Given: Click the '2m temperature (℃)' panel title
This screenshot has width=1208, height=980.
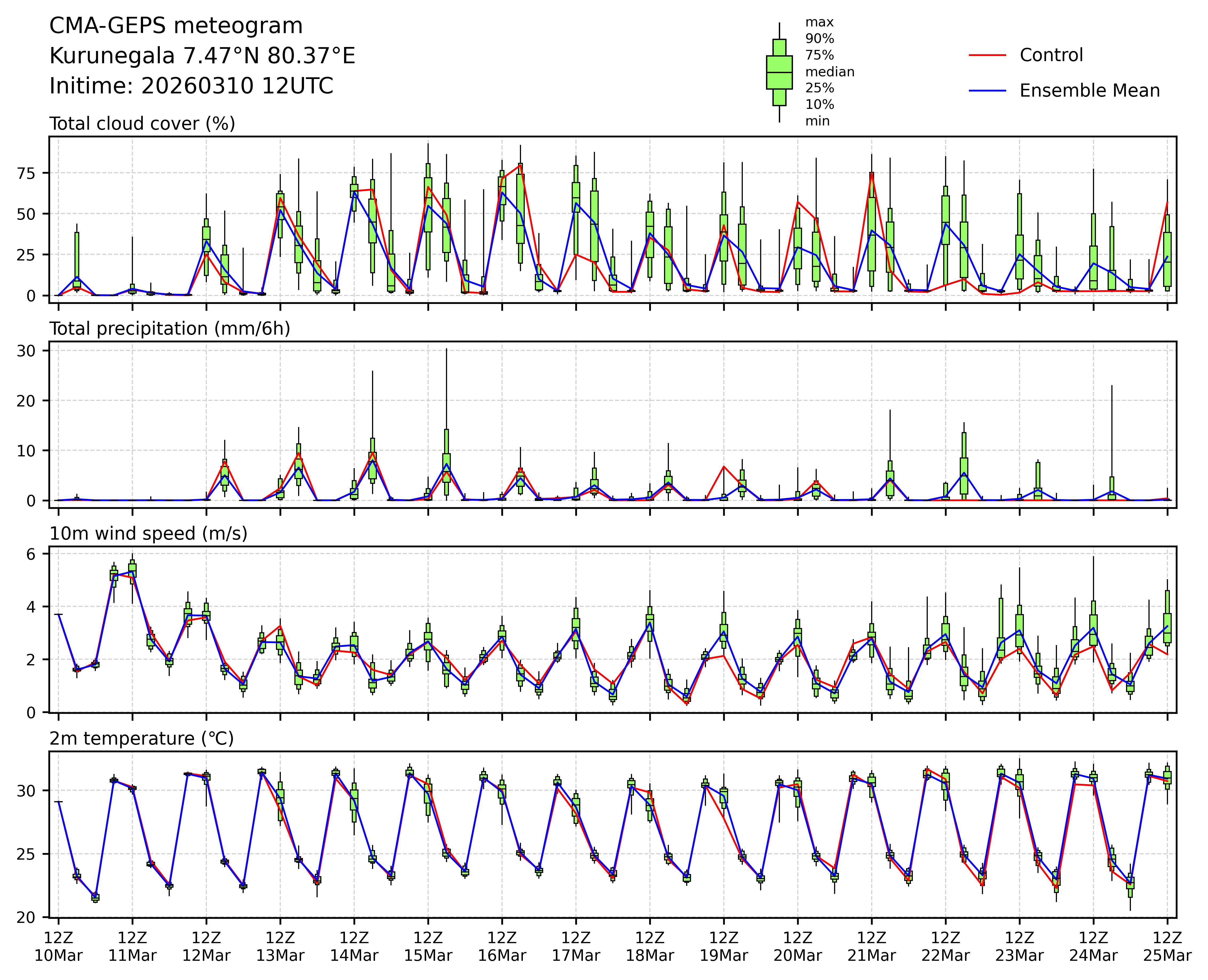Looking at the screenshot, I should pyautogui.click(x=142, y=738).
